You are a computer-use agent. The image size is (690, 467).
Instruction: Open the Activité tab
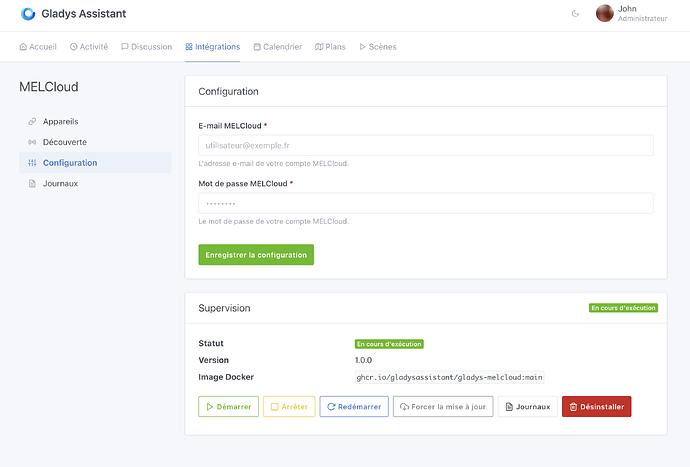[x=89, y=47]
